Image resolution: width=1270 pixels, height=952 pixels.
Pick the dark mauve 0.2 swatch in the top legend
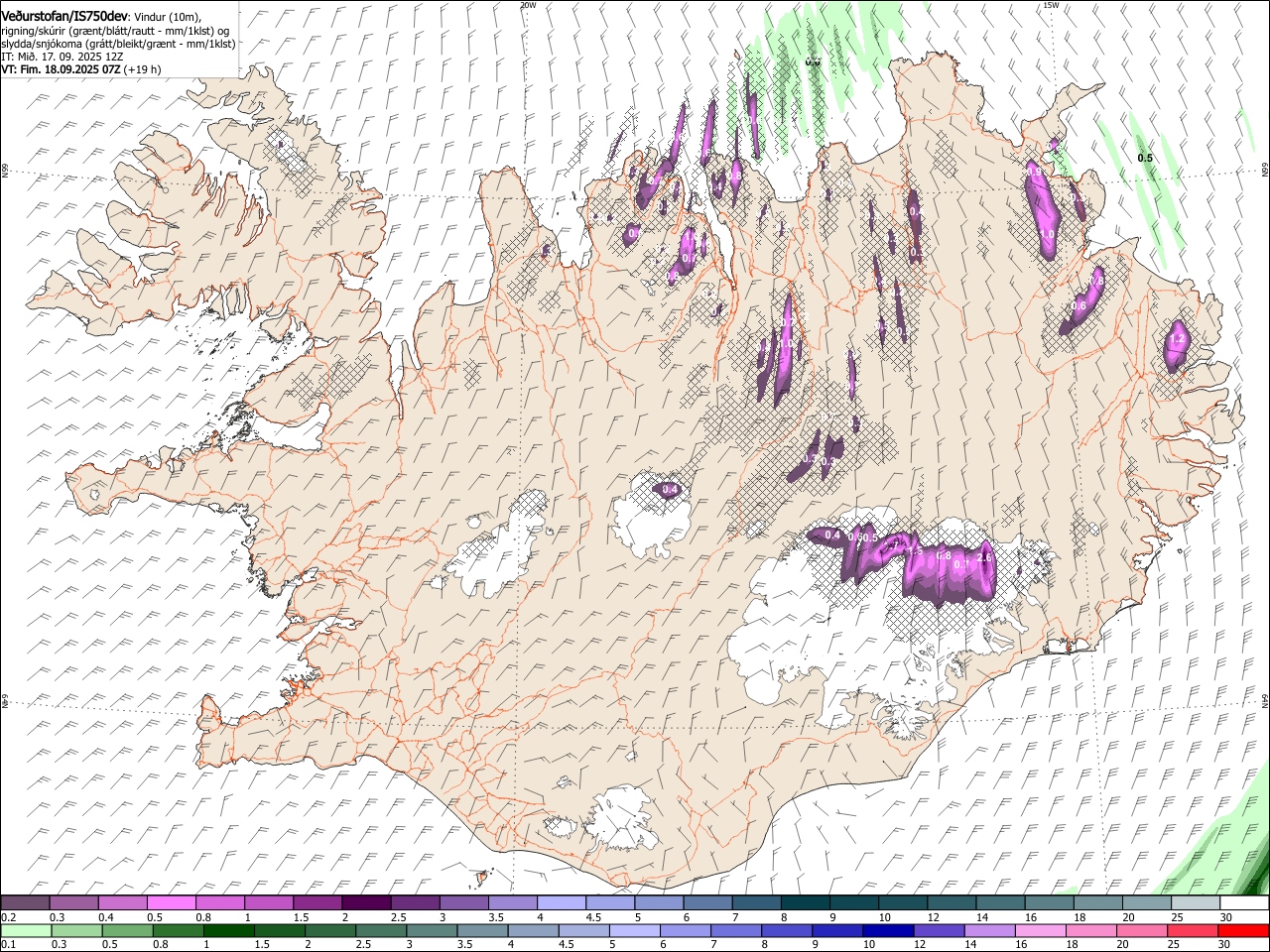pyautogui.click(x=25, y=903)
